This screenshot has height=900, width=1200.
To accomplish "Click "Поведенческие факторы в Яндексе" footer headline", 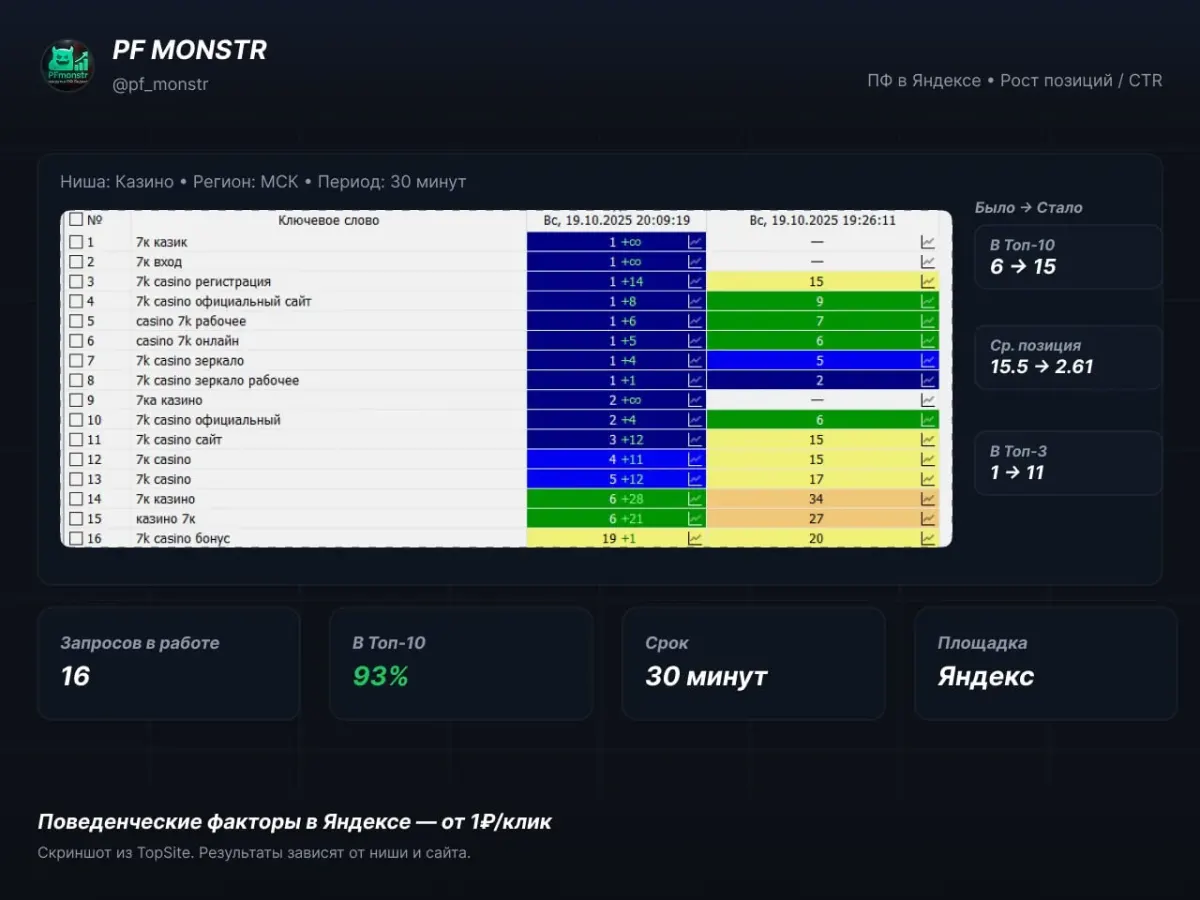I will pyautogui.click(x=223, y=822).
